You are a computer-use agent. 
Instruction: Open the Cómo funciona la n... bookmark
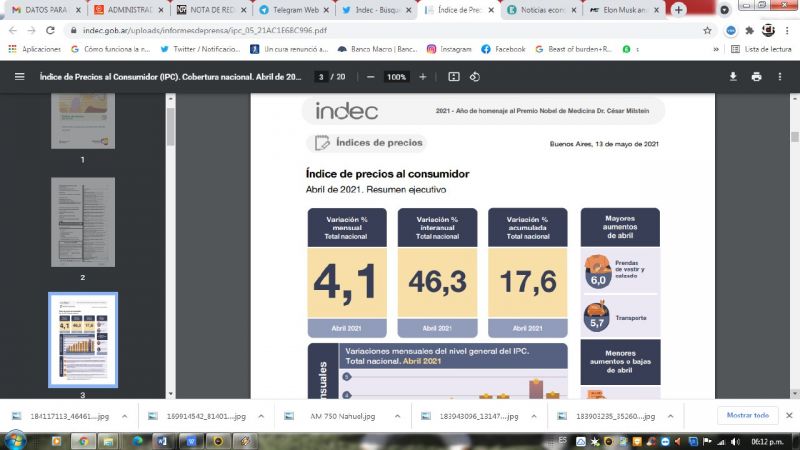click(x=111, y=49)
